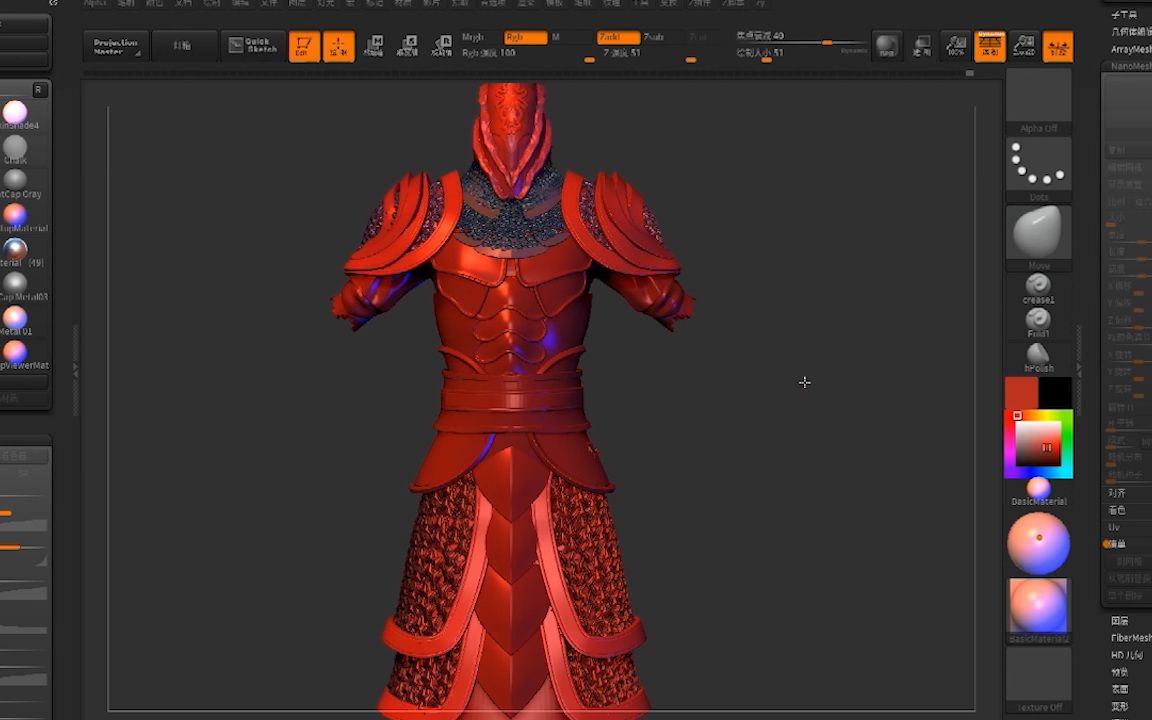Image resolution: width=1152 pixels, height=720 pixels.
Task: Select the Move brush thumbnail
Action: click(x=1038, y=233)
